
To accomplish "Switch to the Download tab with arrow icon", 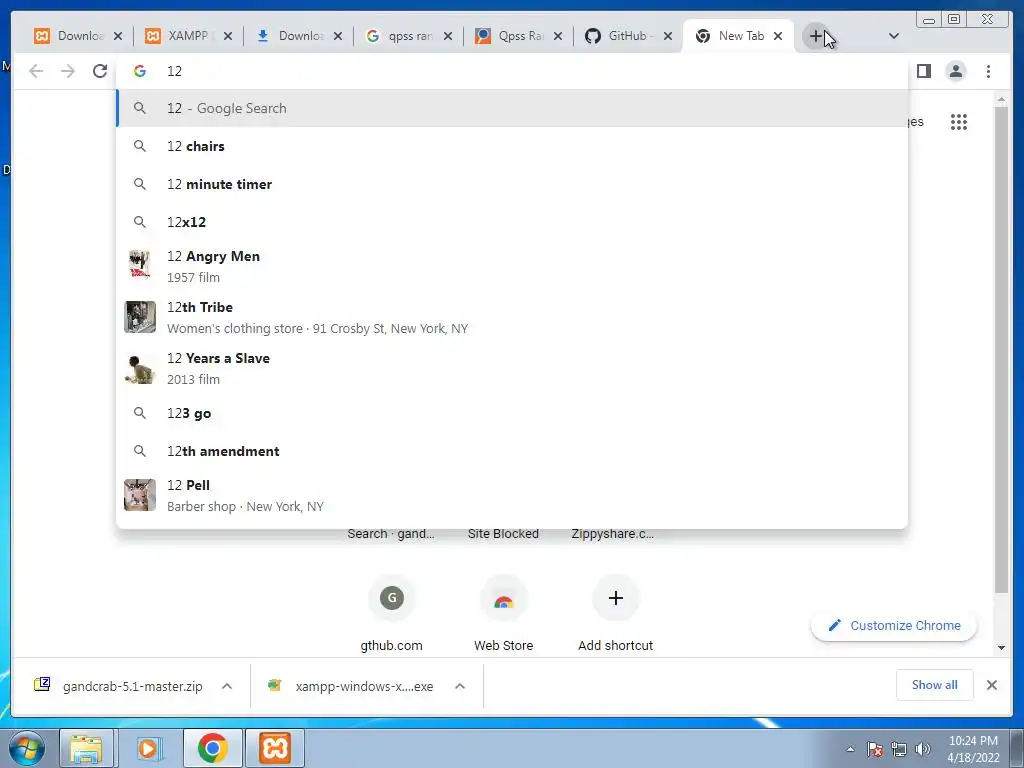I will pyautogui.click(x=289, y=36).
